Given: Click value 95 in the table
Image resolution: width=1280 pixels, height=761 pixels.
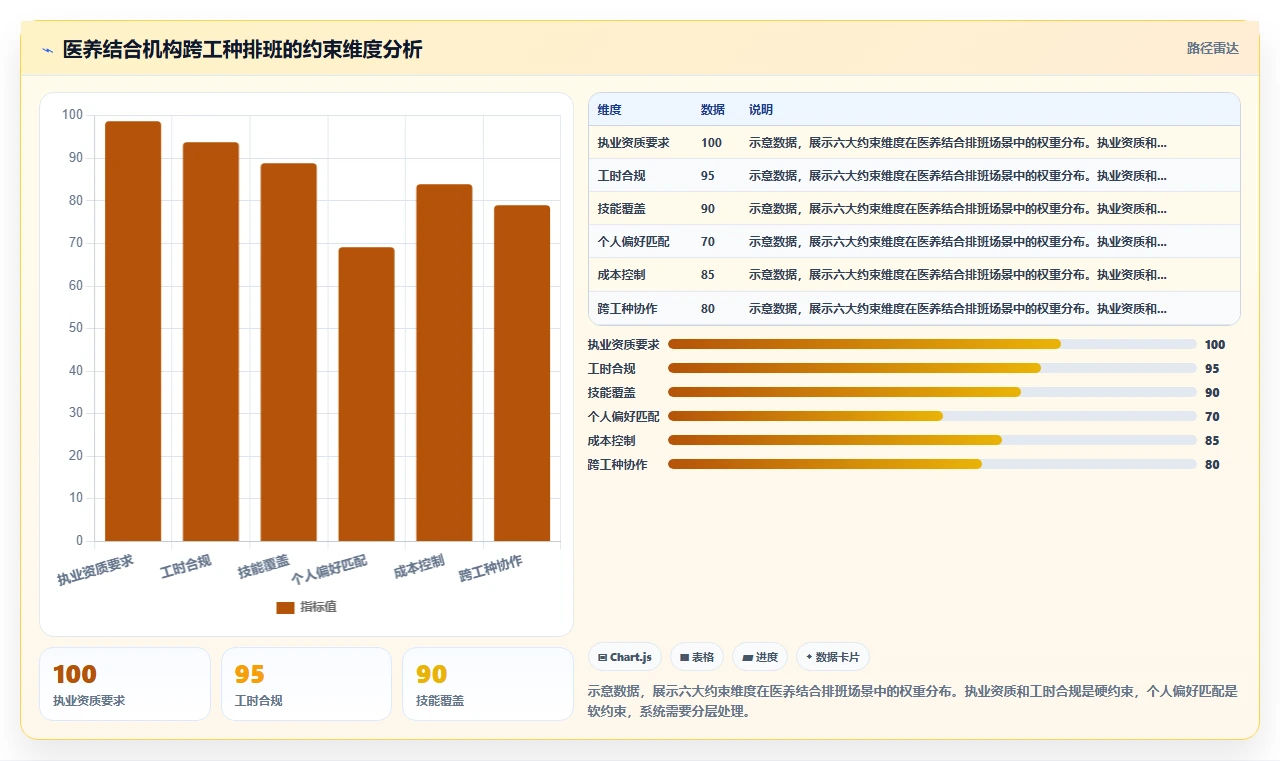Looking at the screenshot, I should pyautogui.click(x=708, y=176).
